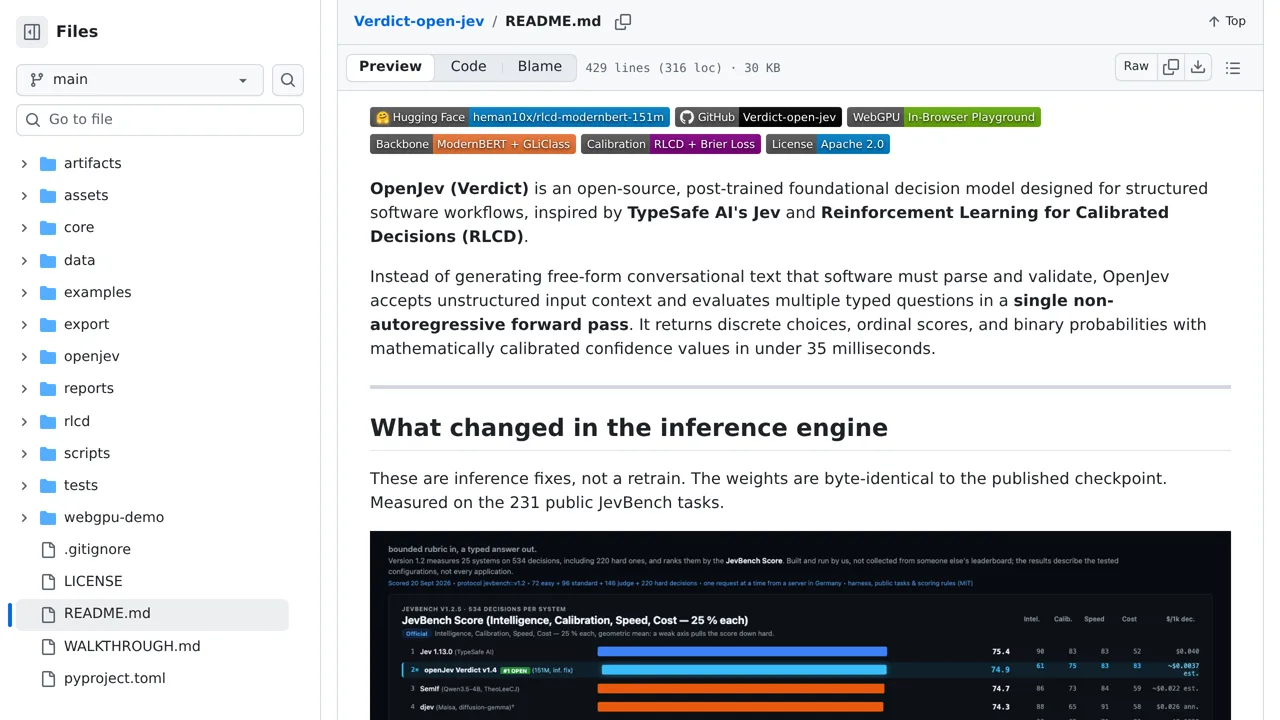Expand the rlcd folder chevron
Image resolution: width=1280 pixels, height=720 pixels.
point(24,421)
